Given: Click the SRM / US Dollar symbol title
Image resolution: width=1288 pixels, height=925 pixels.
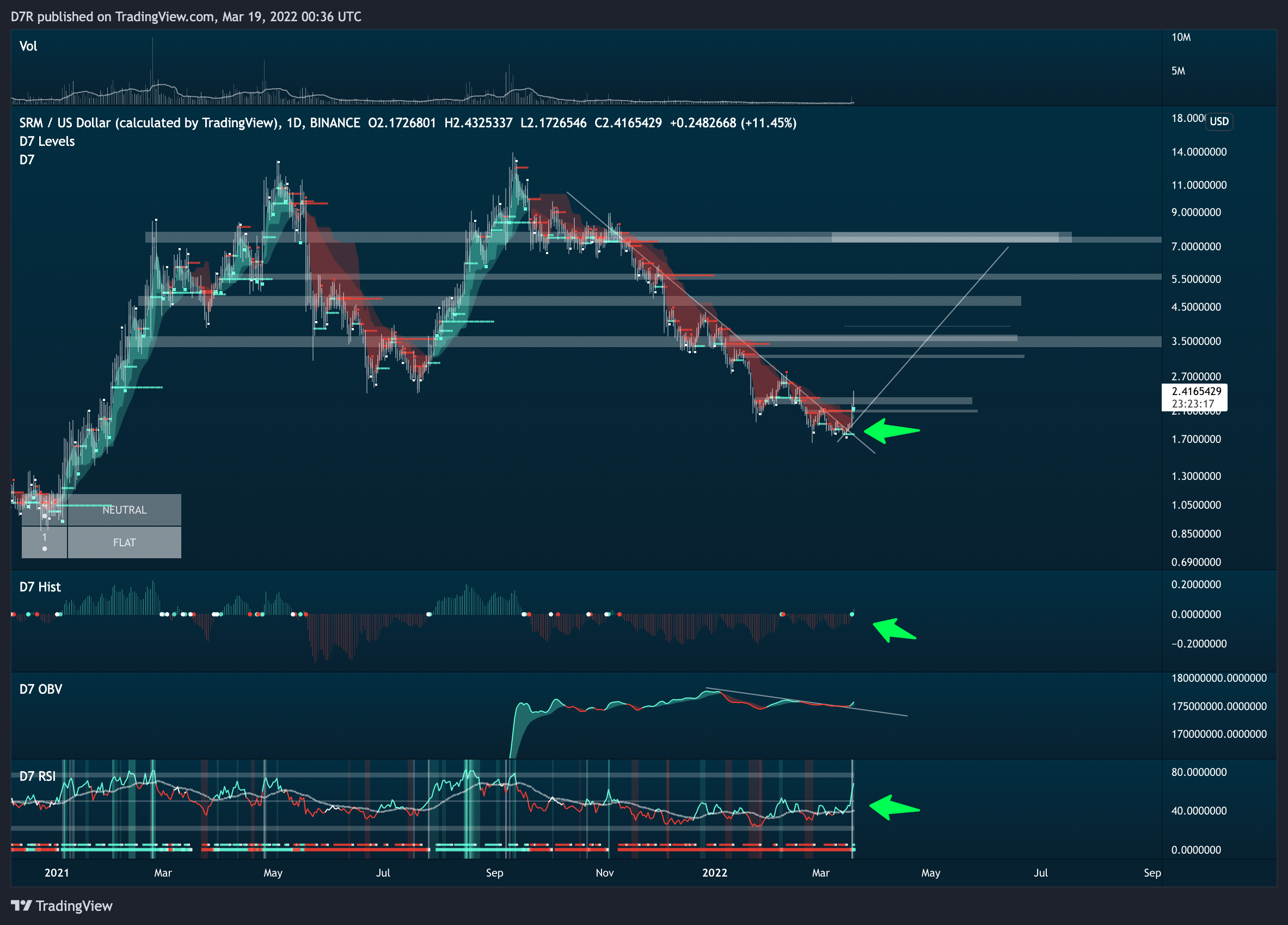Looking at the screenshot, I should 150,122.
